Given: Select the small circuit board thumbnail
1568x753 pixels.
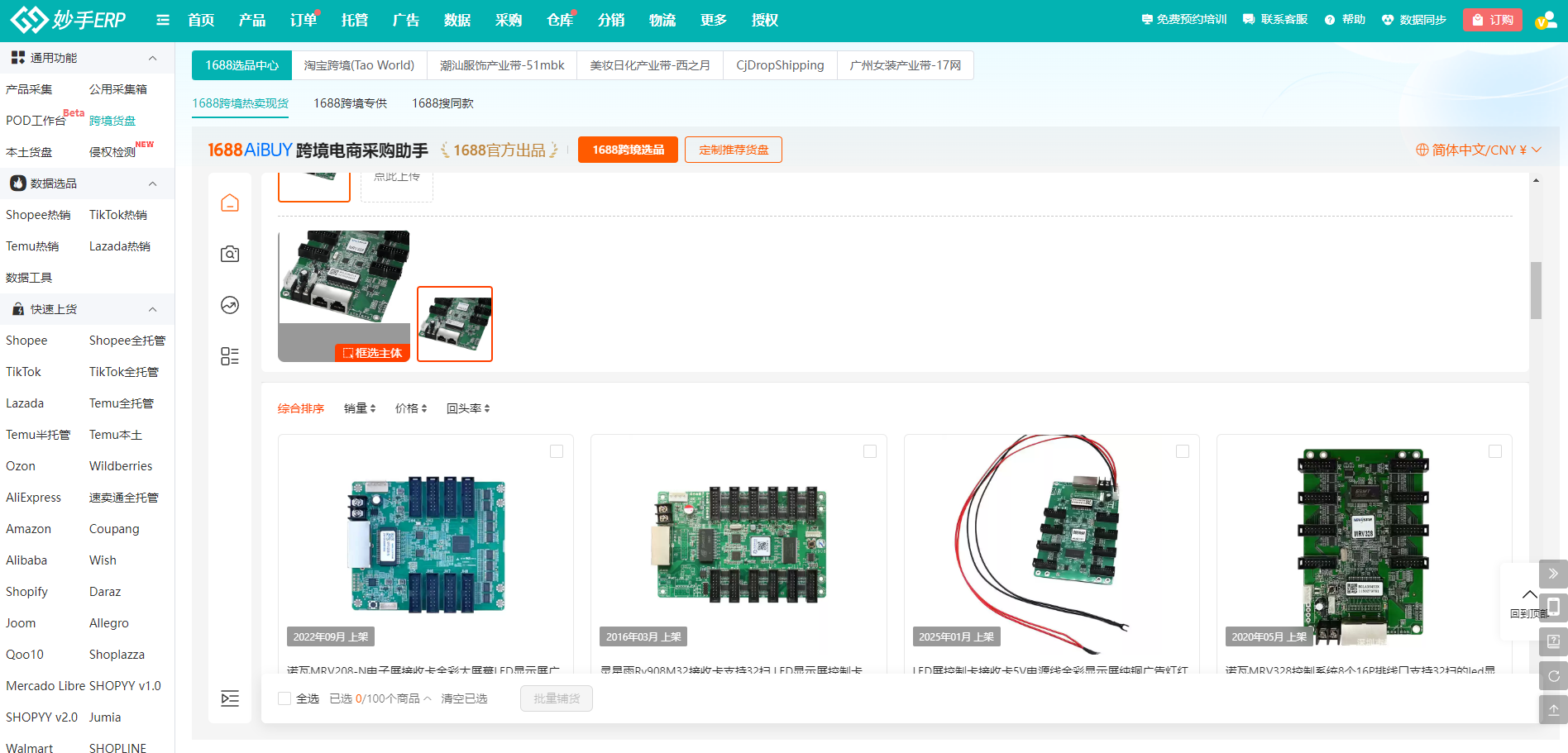Looking at the screenshot, I should coord(455,324).
